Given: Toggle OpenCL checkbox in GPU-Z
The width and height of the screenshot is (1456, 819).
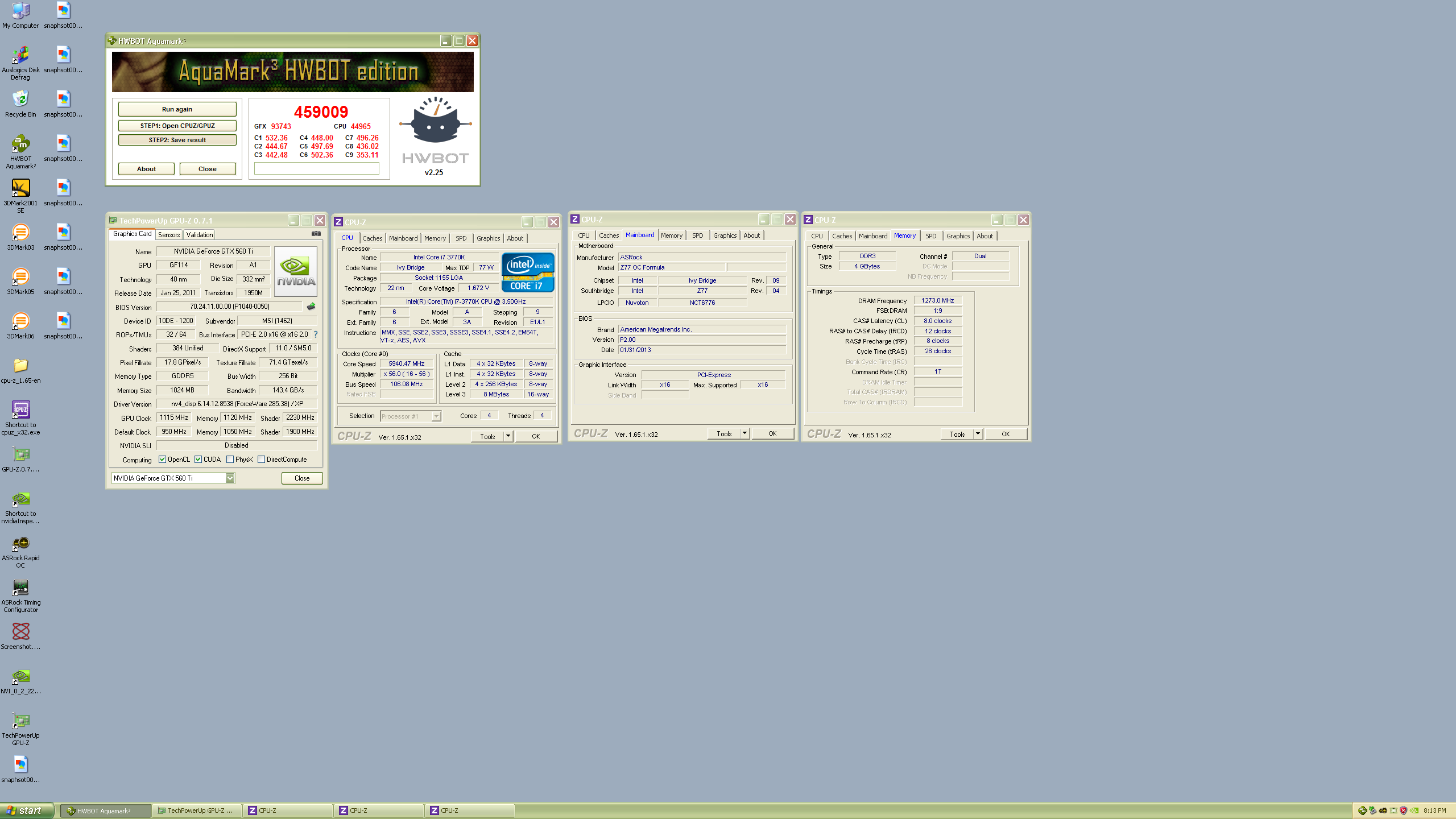Looking at the screenshot, I should (162, 460).
